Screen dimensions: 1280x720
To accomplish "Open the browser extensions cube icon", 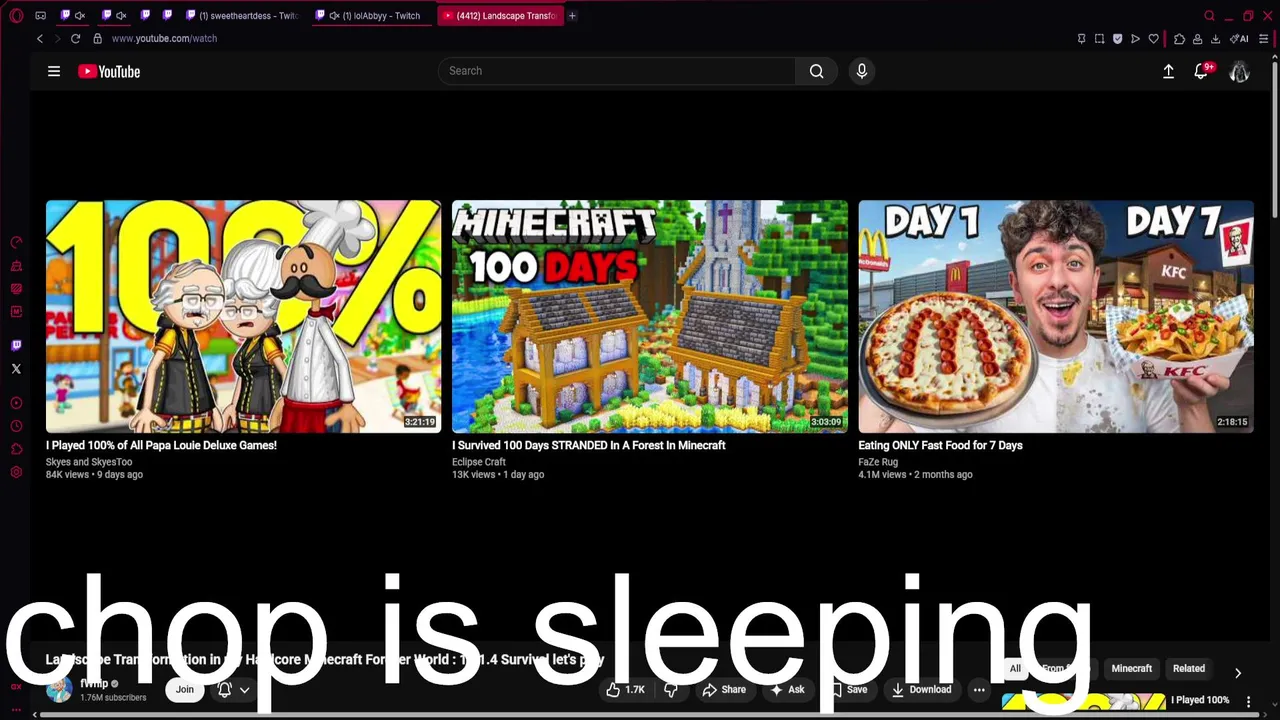I will [1179, 39].
